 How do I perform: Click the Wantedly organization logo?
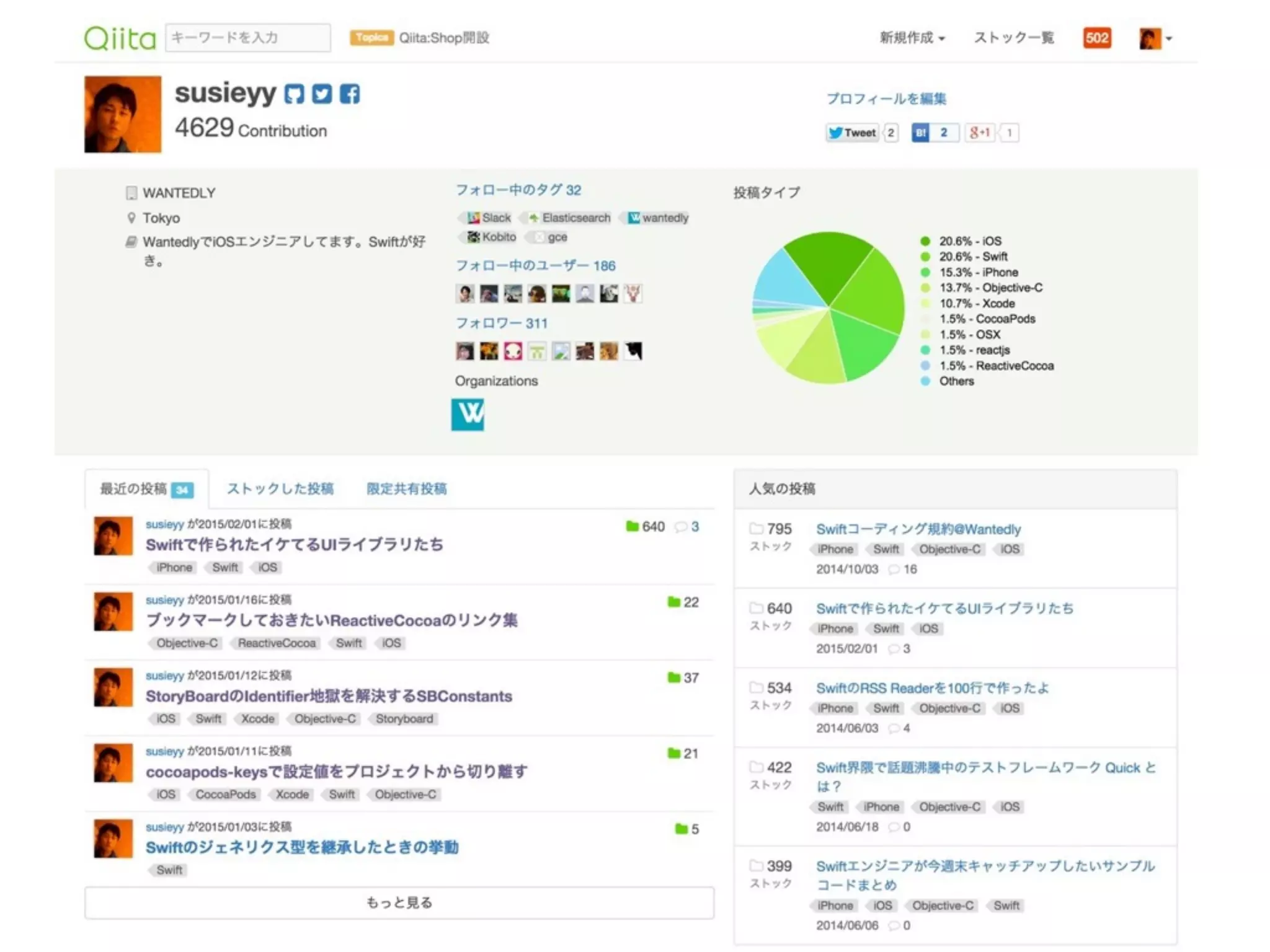[x=468, y=414]
